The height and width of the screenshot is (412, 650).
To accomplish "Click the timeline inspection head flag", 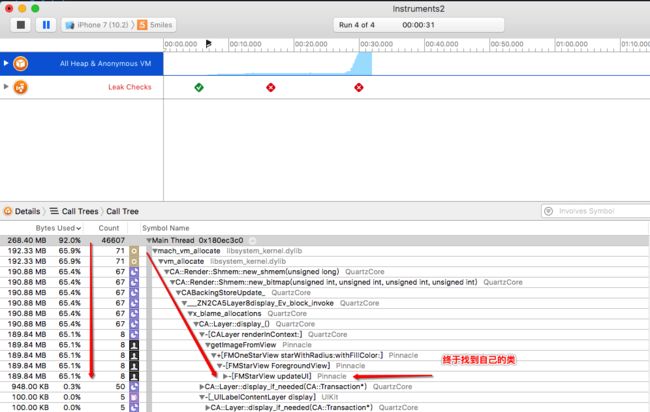I will 209,44.
